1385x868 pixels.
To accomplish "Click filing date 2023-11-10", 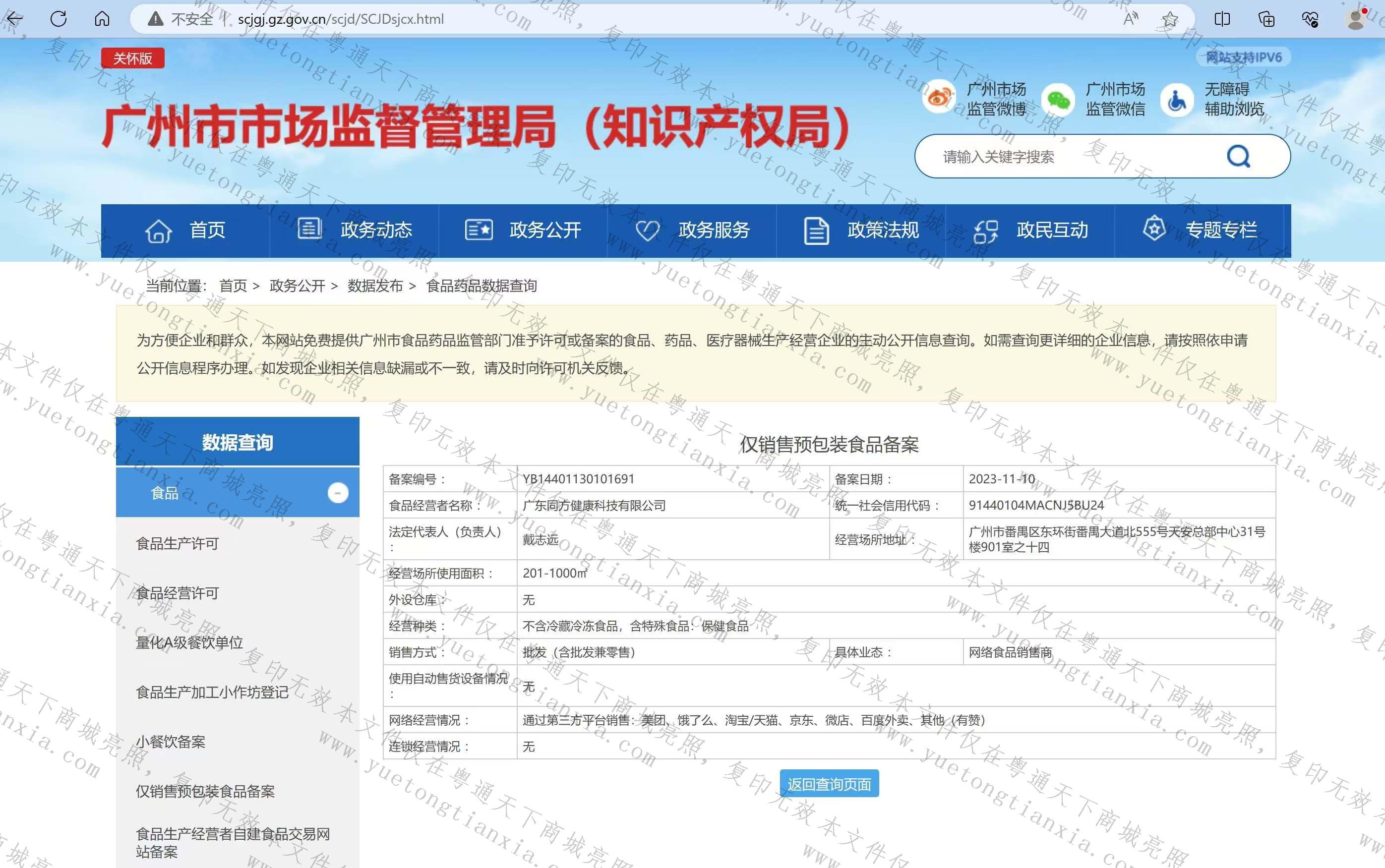I will [x=1001, y=479].
